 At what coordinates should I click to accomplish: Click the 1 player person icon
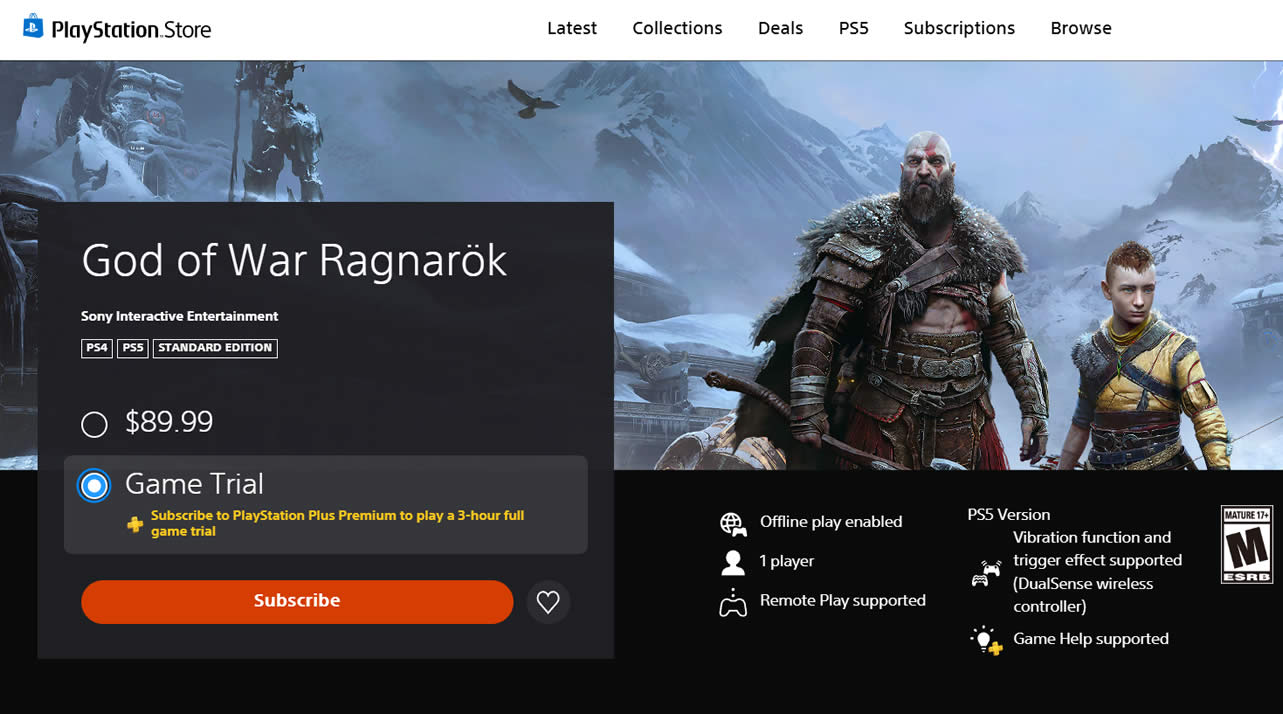[x=733, y=562]
